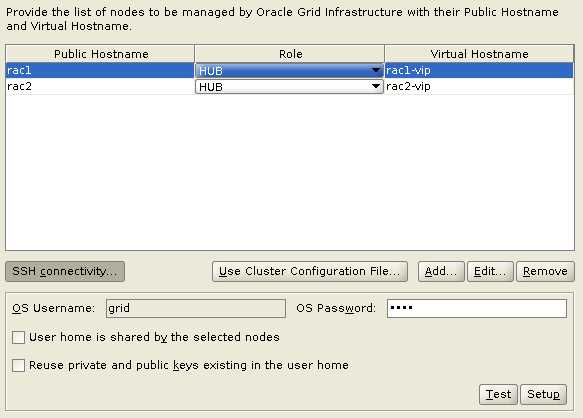
Task: Select the rac2 public hostname row
Action: pyautogui.click(x=100, y=87)
